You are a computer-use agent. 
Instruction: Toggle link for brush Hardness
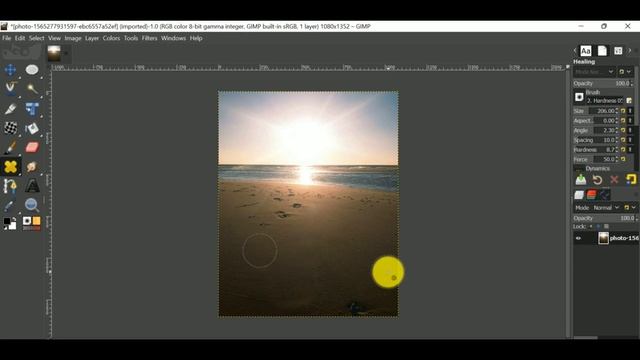(630, 150)
